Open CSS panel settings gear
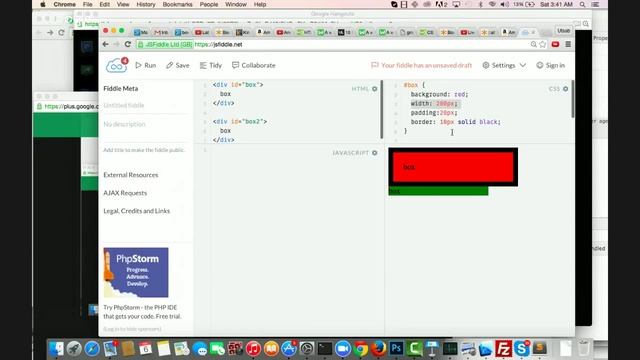This screenshot has height=360, width=640. pyautogui.click(x=565, y=89)
